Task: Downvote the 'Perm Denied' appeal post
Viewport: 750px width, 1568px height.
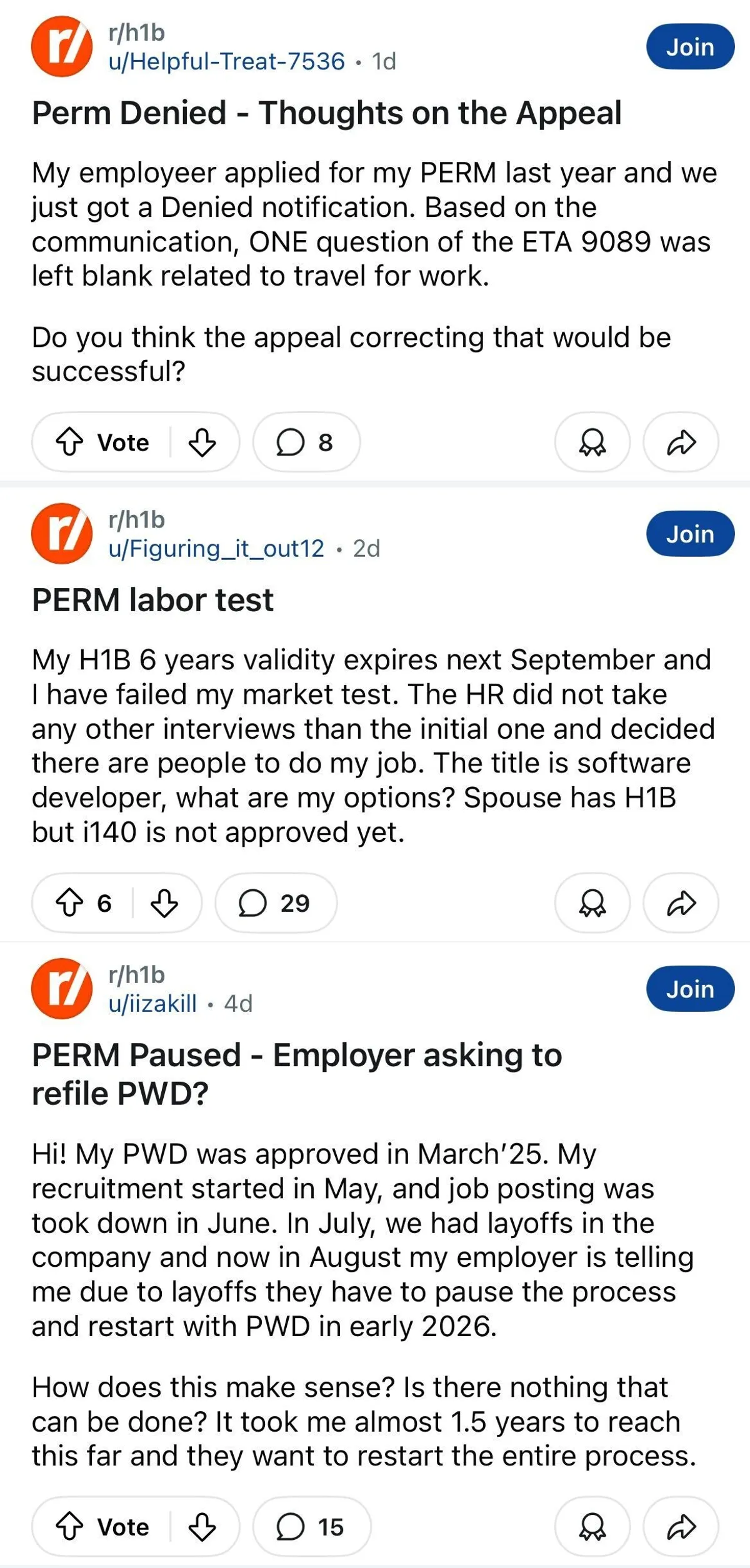Action: [202, 442]
